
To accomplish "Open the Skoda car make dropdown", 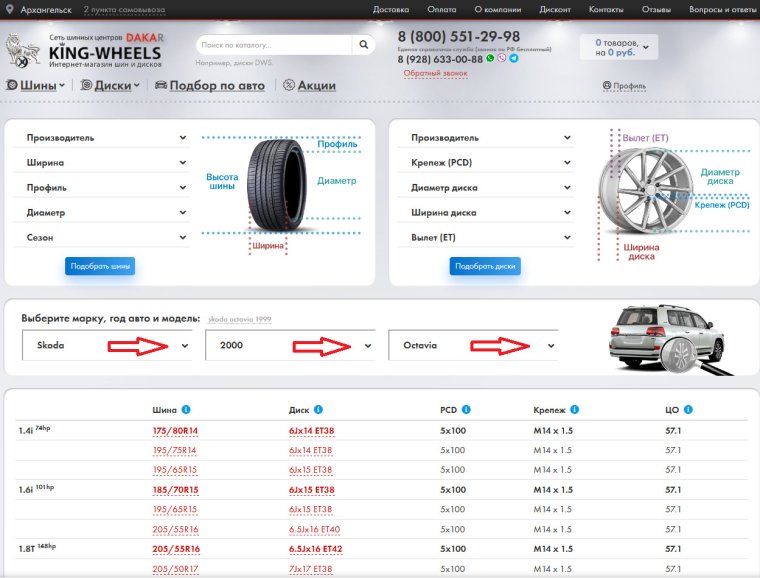I will point(108,346).
